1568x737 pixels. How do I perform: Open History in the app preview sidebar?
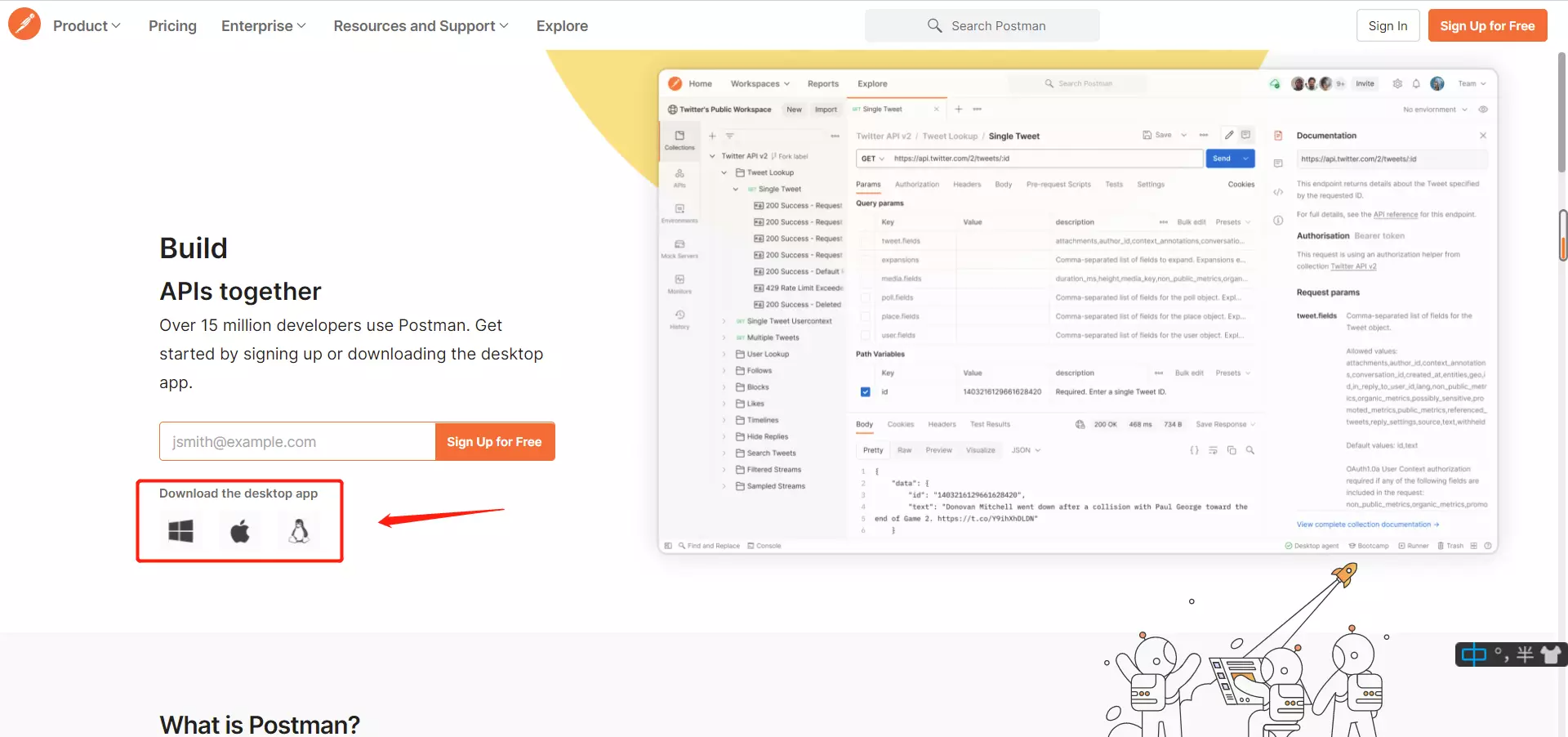pyautogui.click(x=679, y=319)
